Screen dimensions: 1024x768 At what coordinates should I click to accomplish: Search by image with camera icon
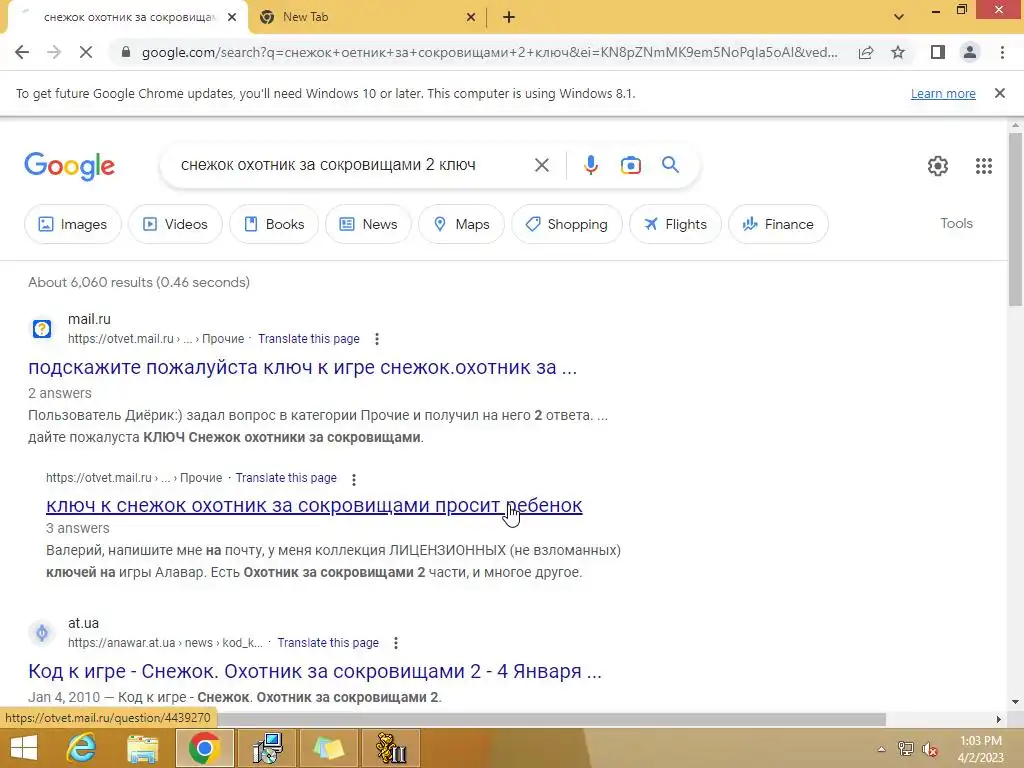pos(630,165)
